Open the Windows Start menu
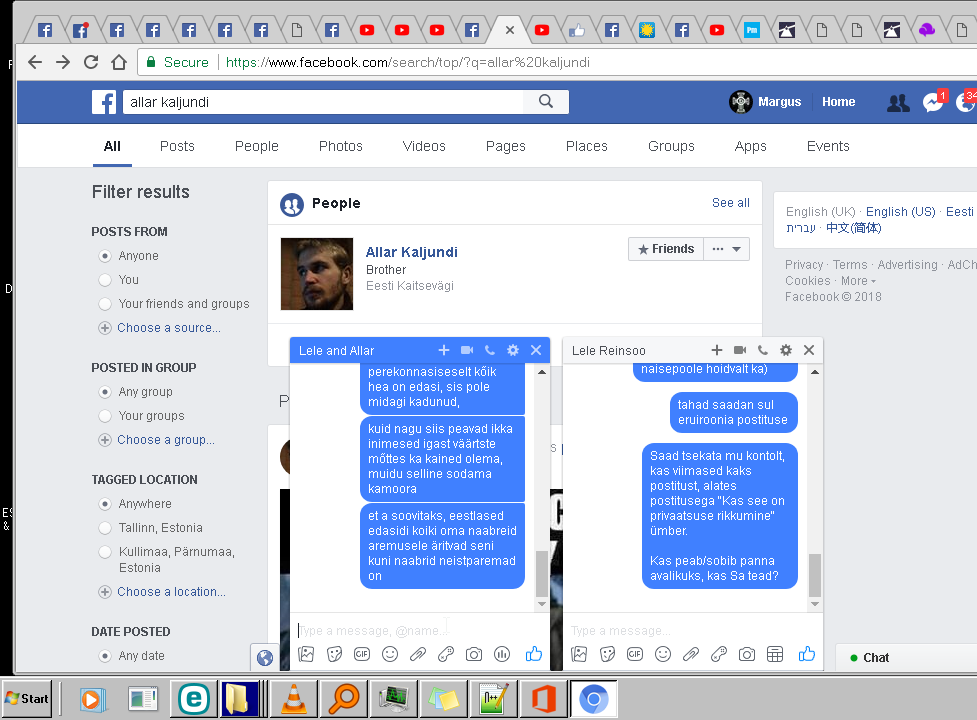The width and height of the screenshot is (977, 720). 27,699
